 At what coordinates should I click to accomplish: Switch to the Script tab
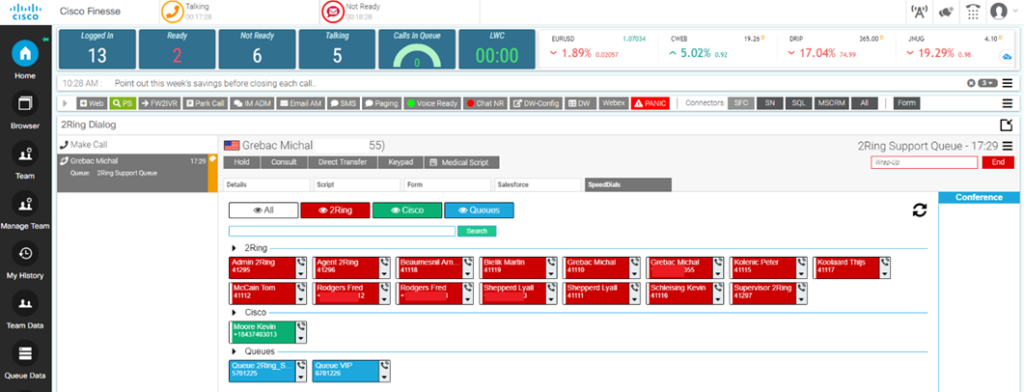358,185
